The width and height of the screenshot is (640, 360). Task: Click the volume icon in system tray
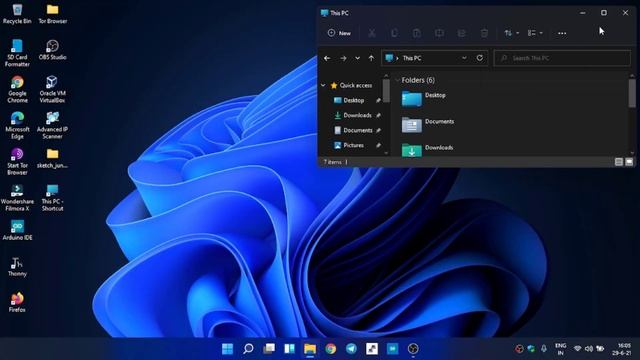tap(589, 349)
